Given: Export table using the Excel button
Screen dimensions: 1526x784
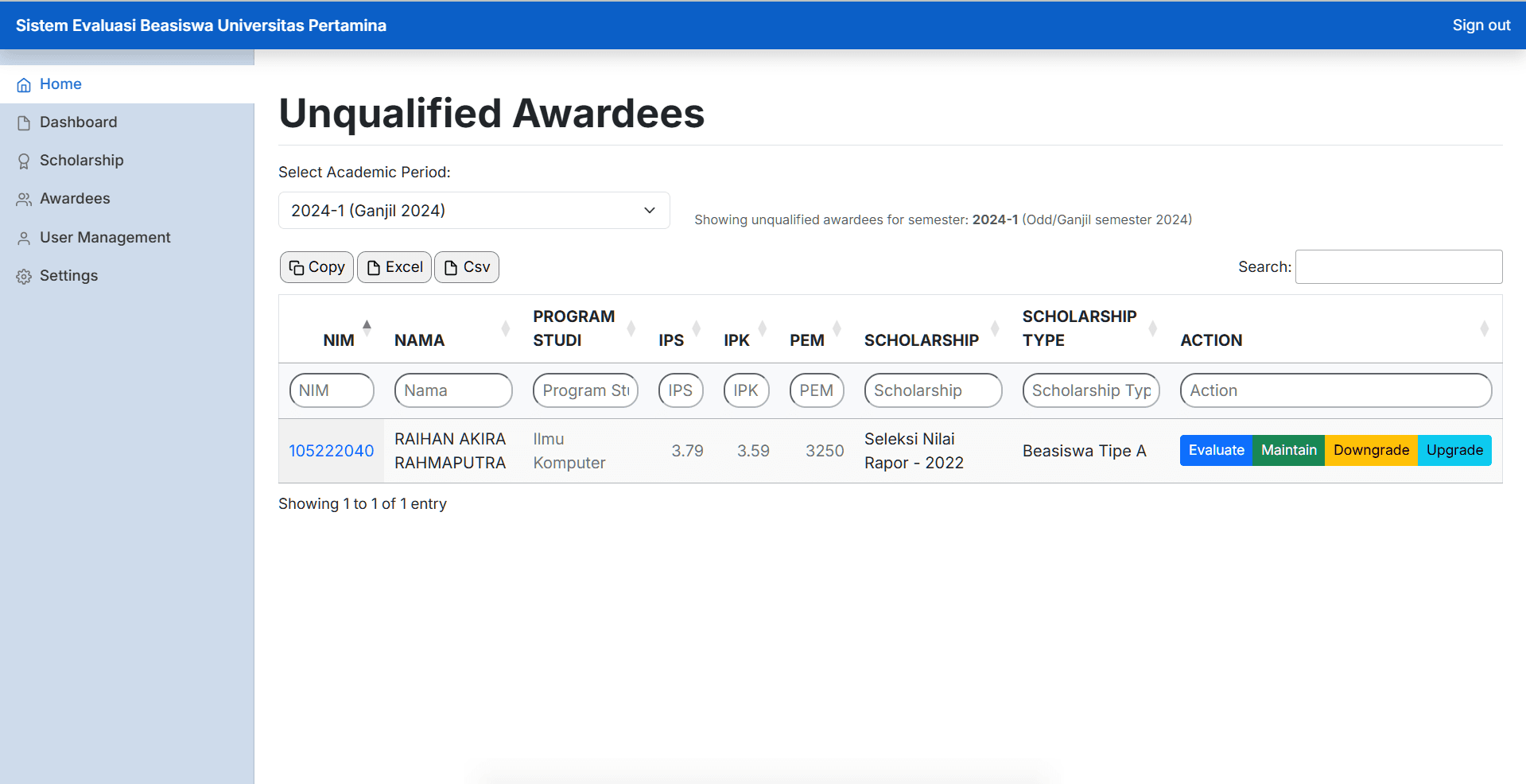Looking at the screenshot, I should (394, 267).
